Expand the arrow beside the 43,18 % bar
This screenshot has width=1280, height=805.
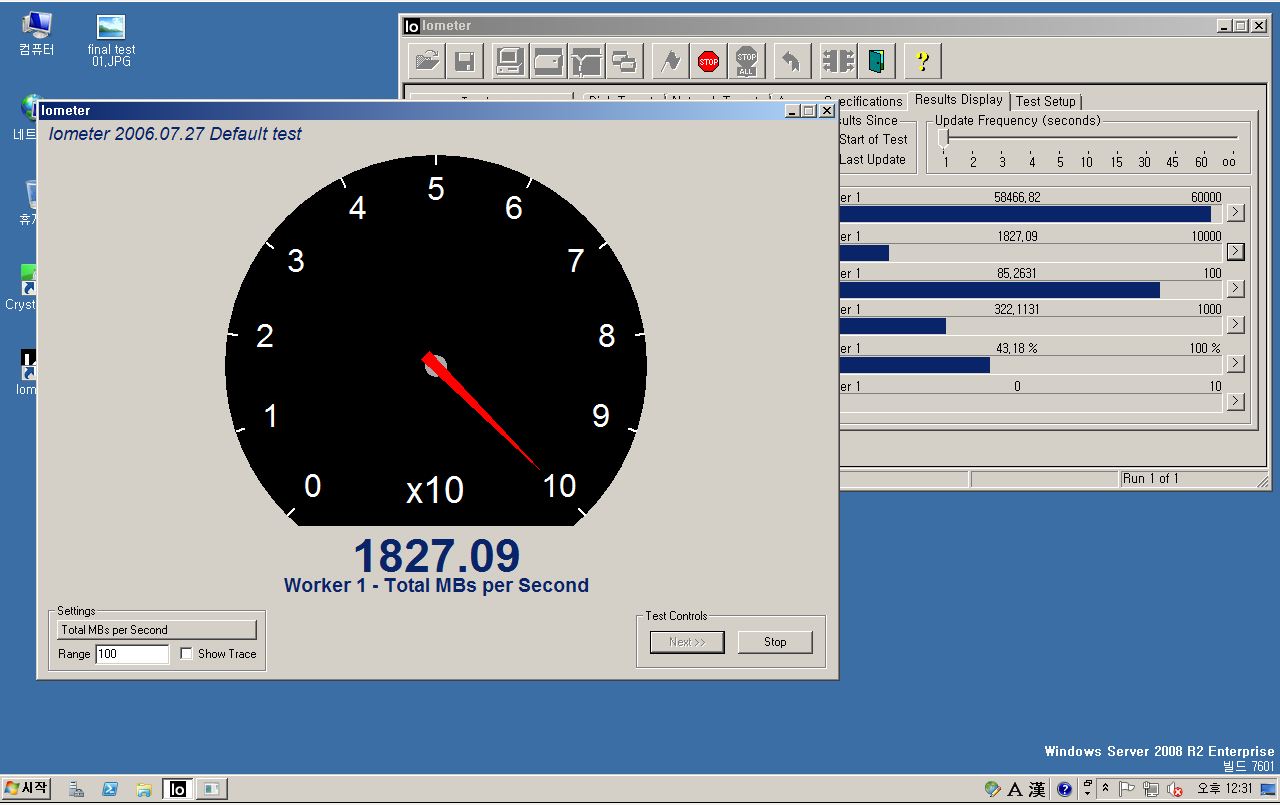tap(1236, 364)
